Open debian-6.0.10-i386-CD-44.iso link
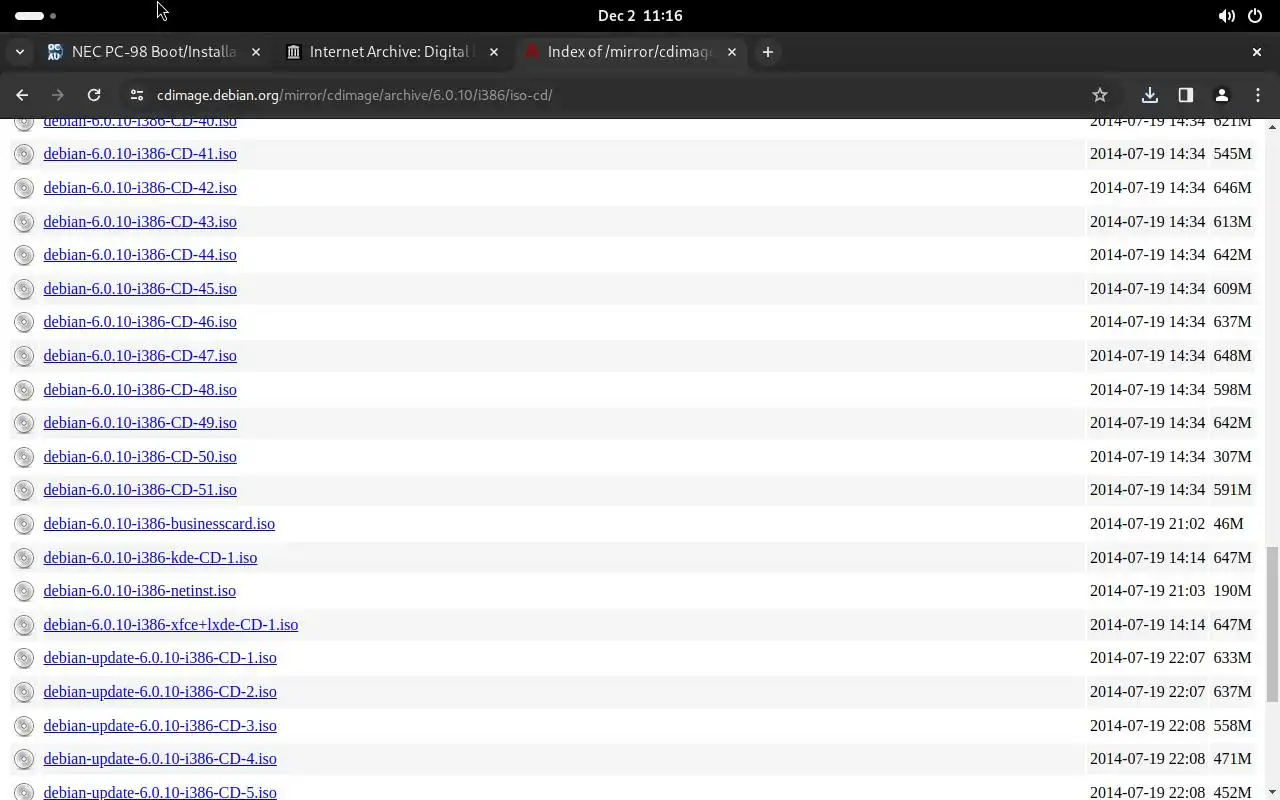The image size is (1280, 800). (x=140, y=255)
